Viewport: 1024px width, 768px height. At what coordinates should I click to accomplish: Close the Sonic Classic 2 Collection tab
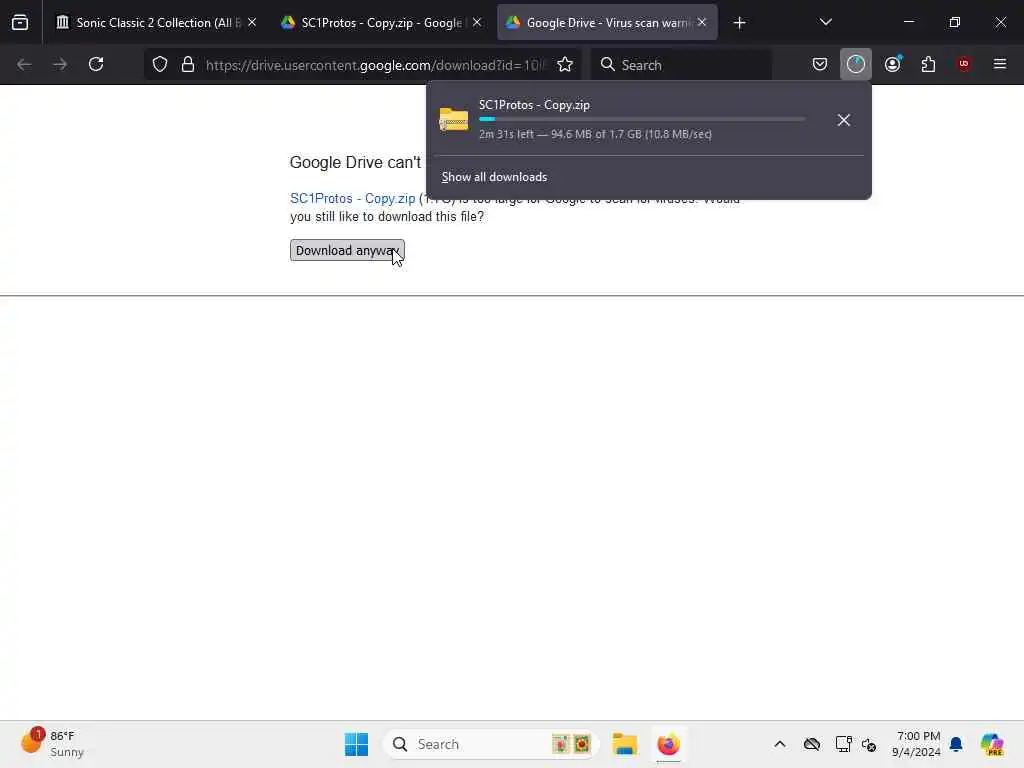click(252, 22)
